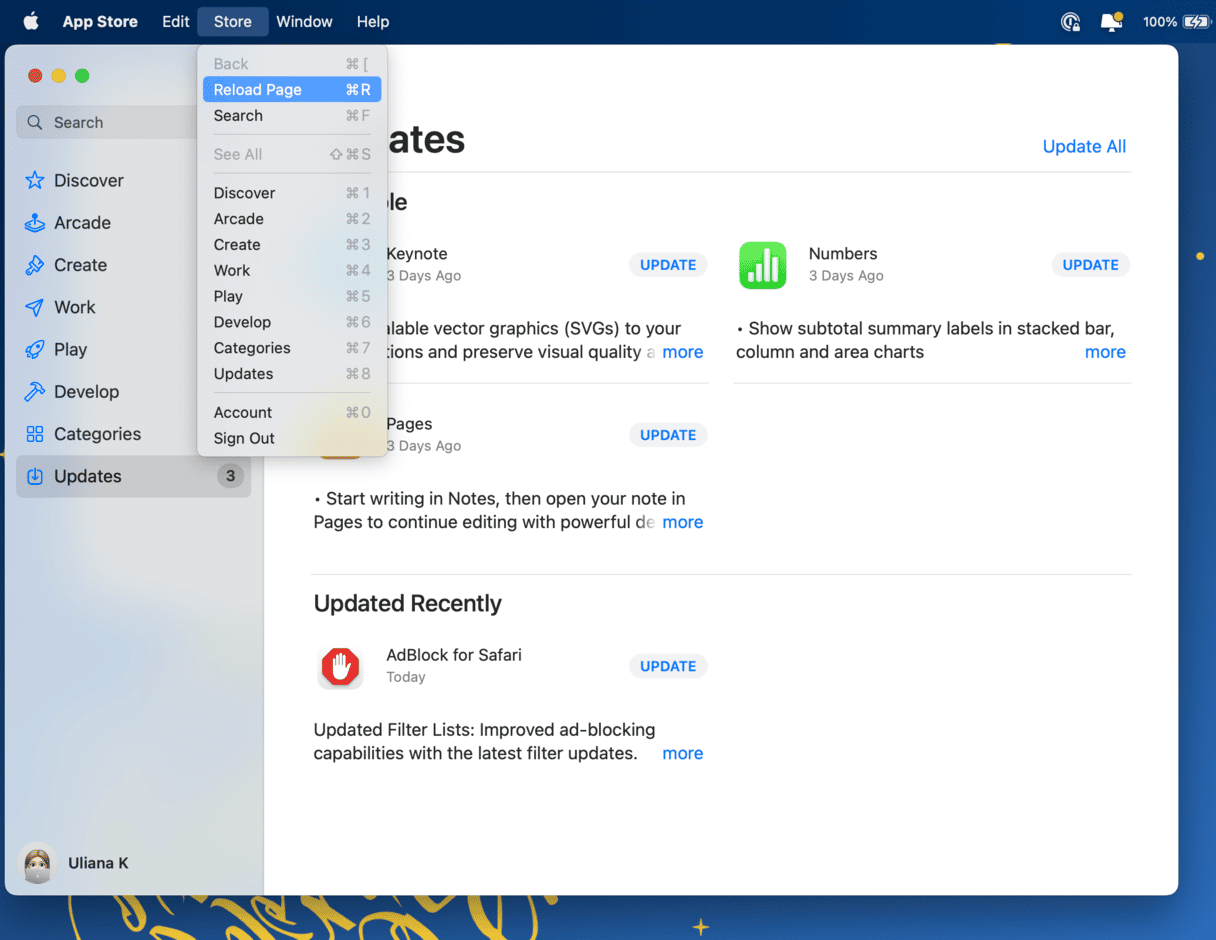Open the App Store application menu
1216x940 pixels.
click(x=100, y=21)
